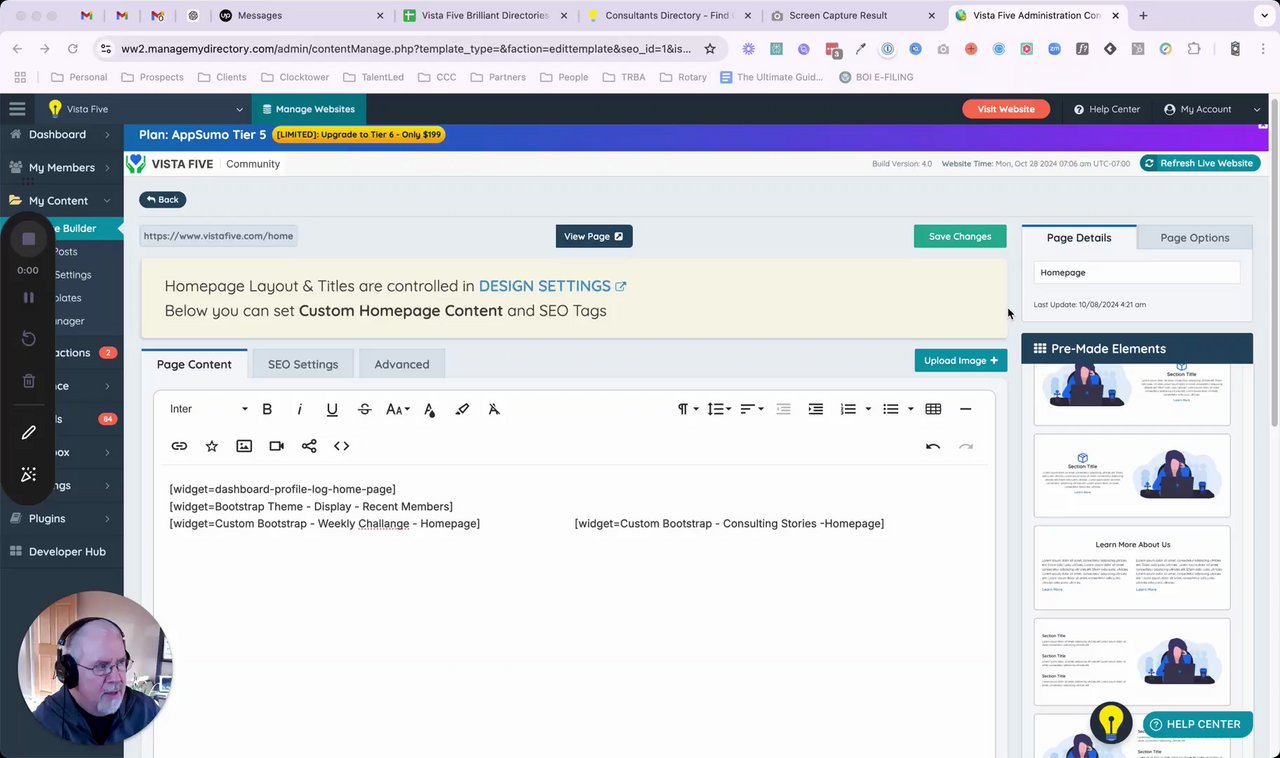Switch to the SEO Settings tab
This screenshot has width=1280, height=758.
pyautogui.click(x=303, y=364)
